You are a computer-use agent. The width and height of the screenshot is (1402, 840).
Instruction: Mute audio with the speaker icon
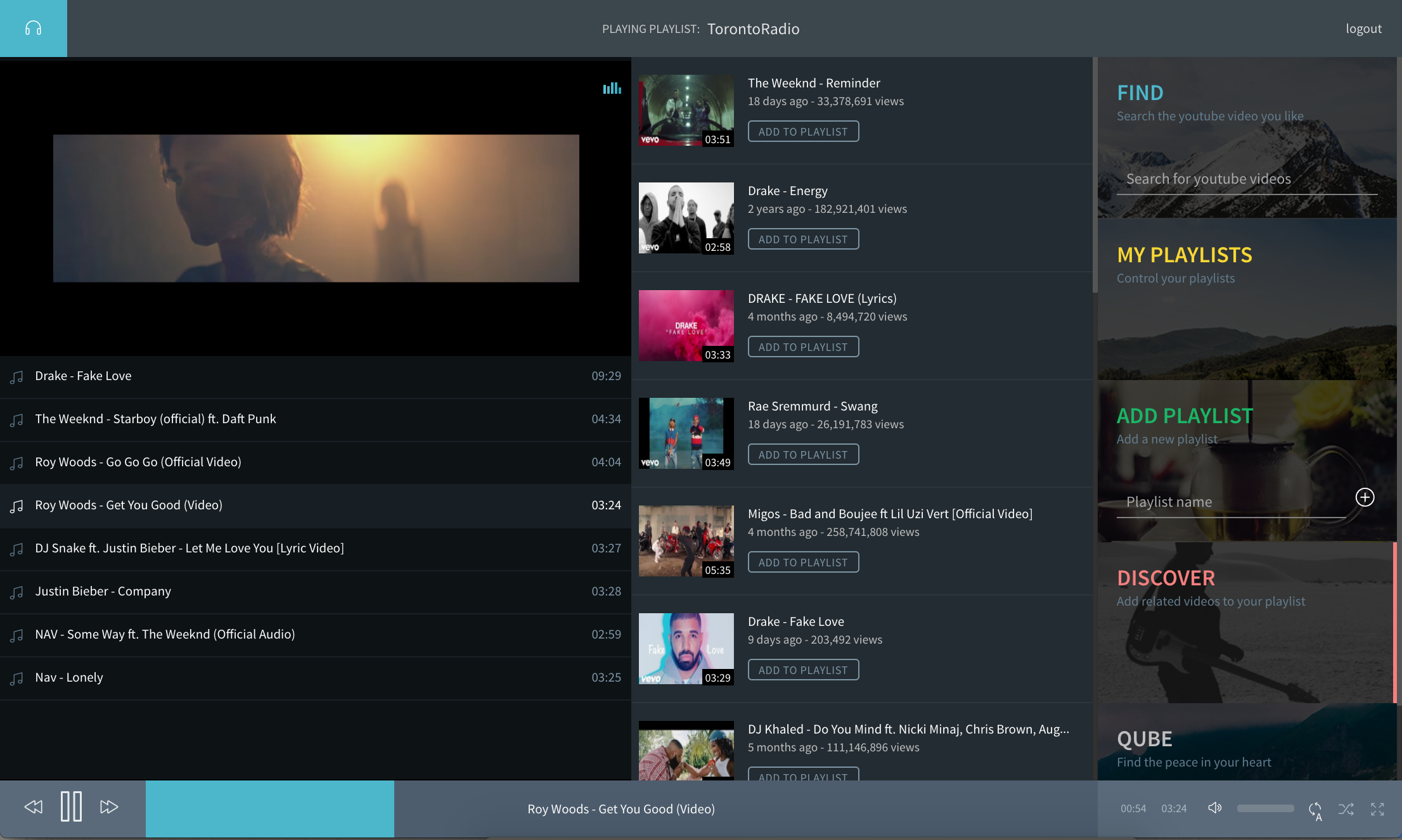1214,808
